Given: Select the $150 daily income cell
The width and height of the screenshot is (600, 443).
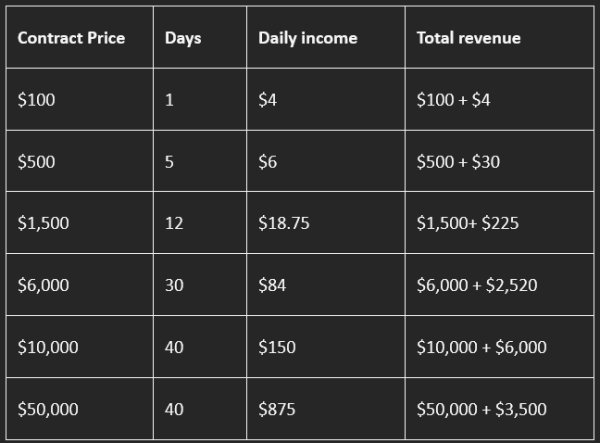Looking at the screenshot, I should 276,347.
